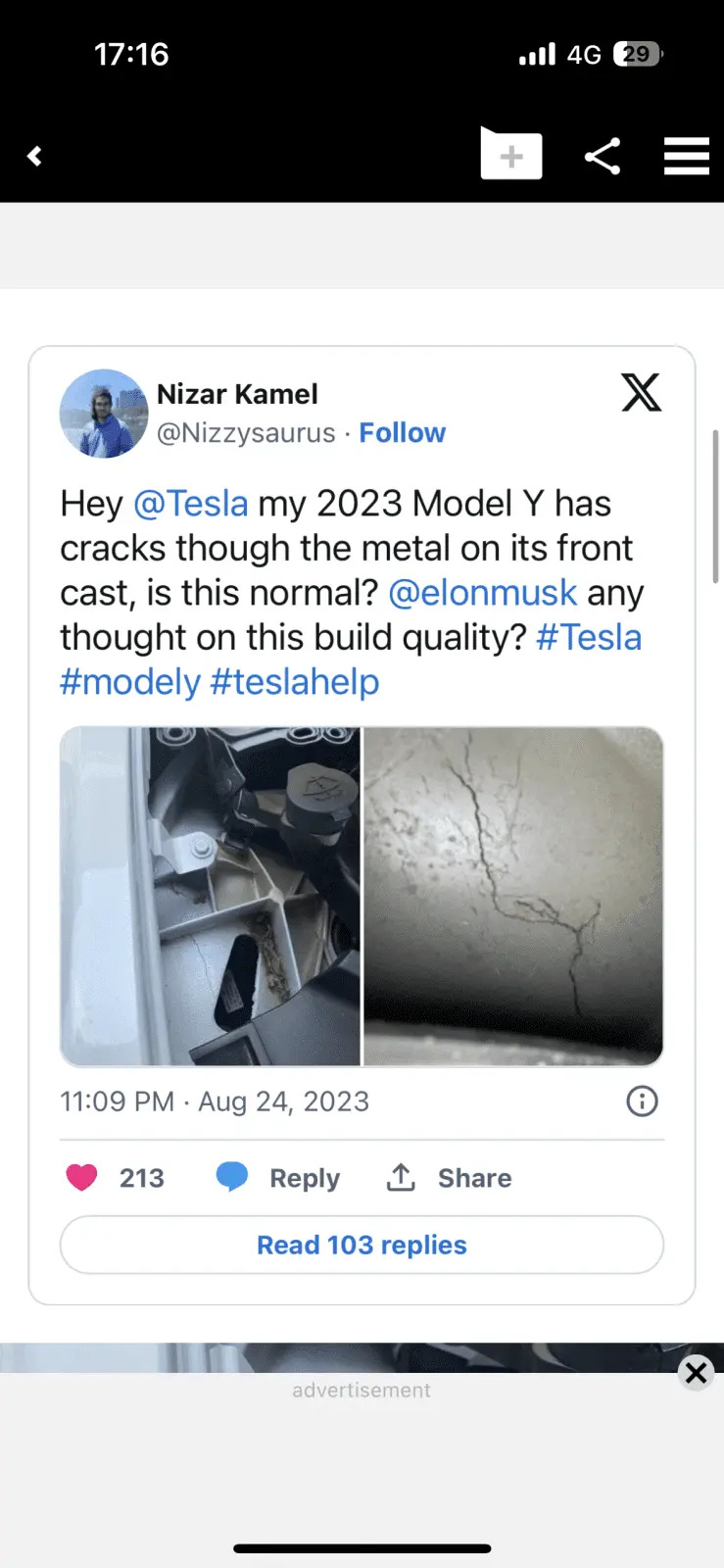
Task: Tap the #modely hashtag
Action: click(x=130, y=682)
